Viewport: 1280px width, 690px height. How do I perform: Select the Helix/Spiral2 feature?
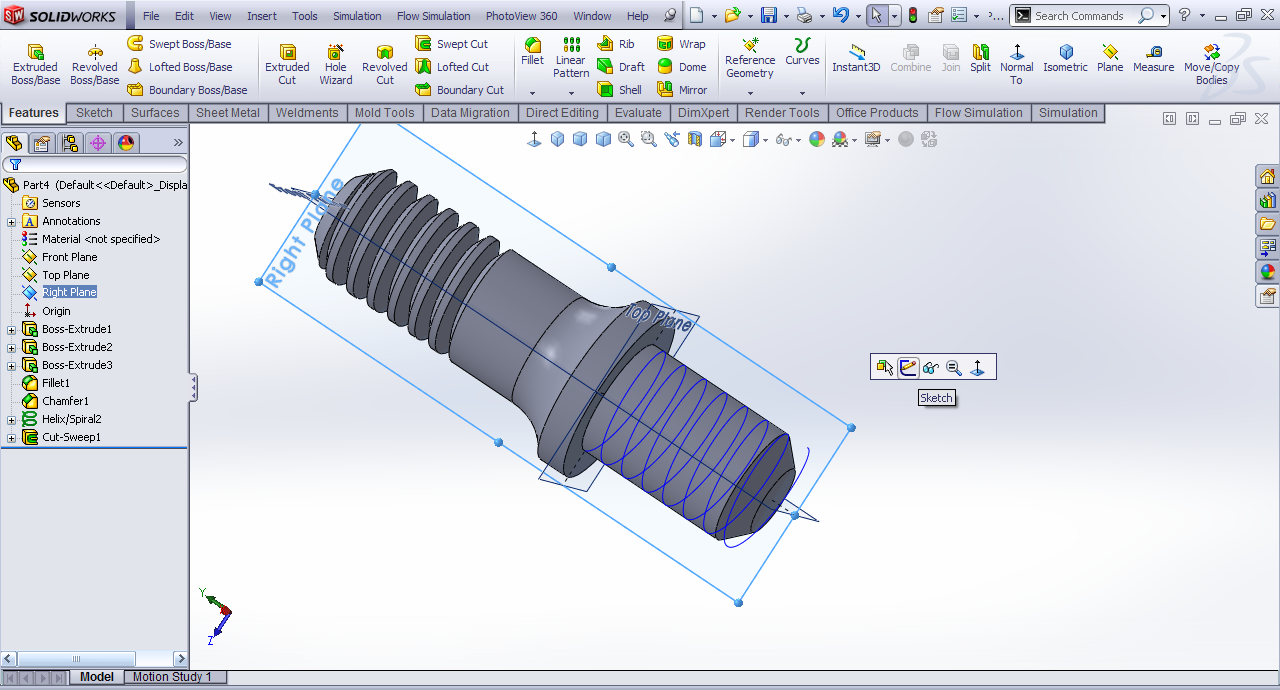coord(71,419)
